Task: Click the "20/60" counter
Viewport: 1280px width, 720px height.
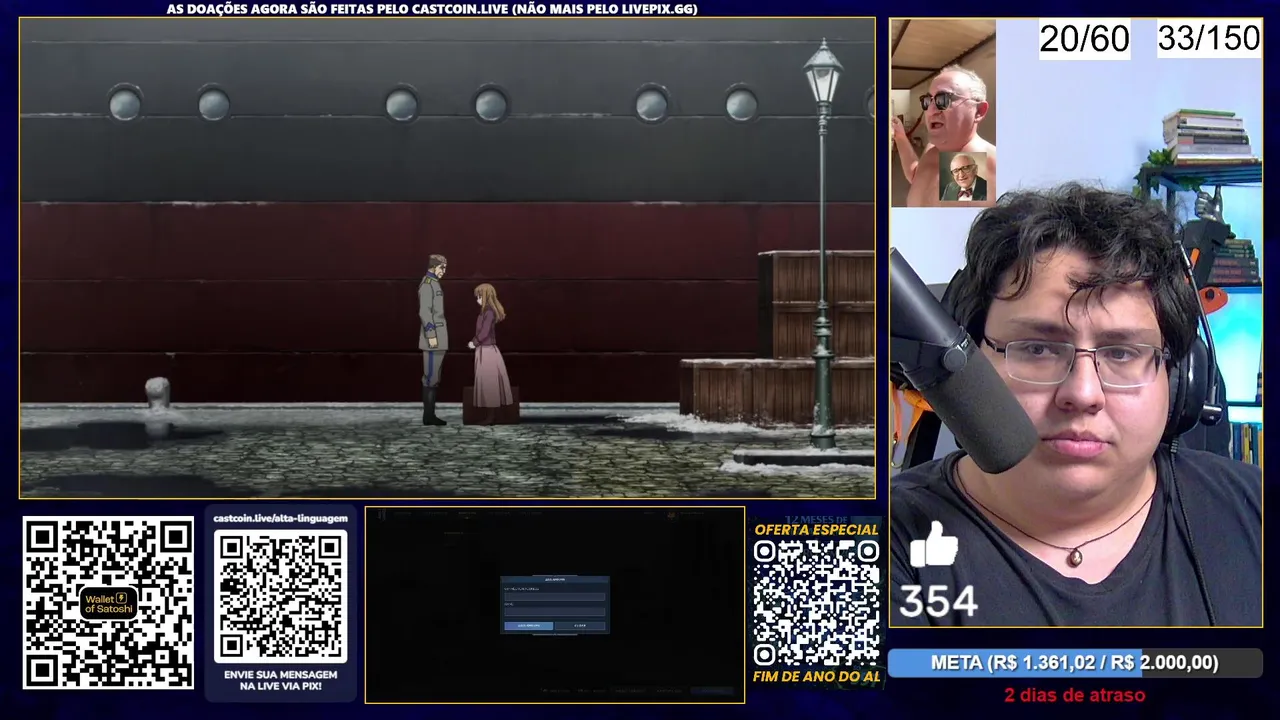Action: point(1084,39)
